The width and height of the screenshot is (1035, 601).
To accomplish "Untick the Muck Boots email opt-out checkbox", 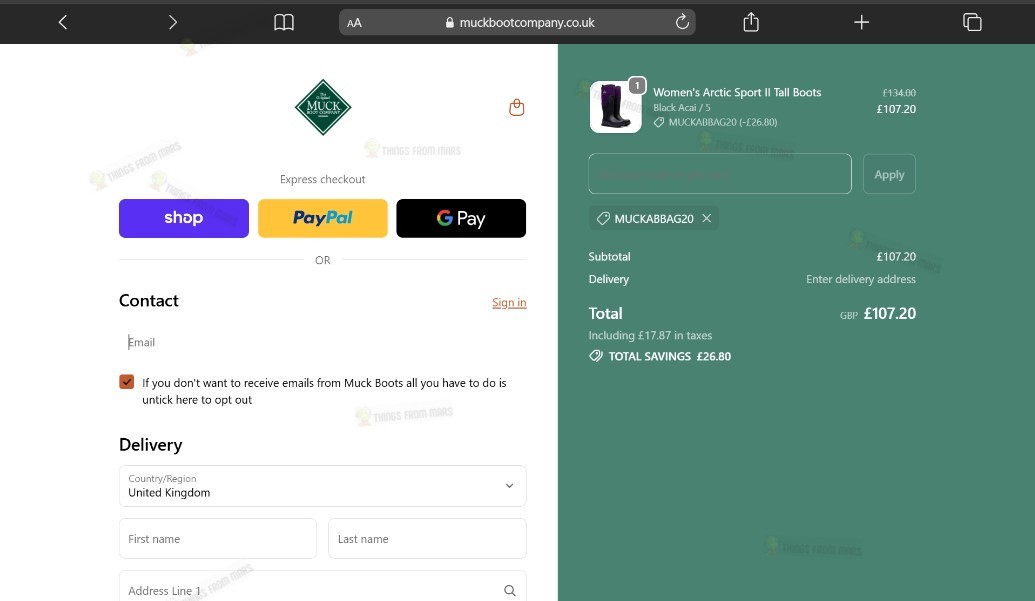I will 127,382.
